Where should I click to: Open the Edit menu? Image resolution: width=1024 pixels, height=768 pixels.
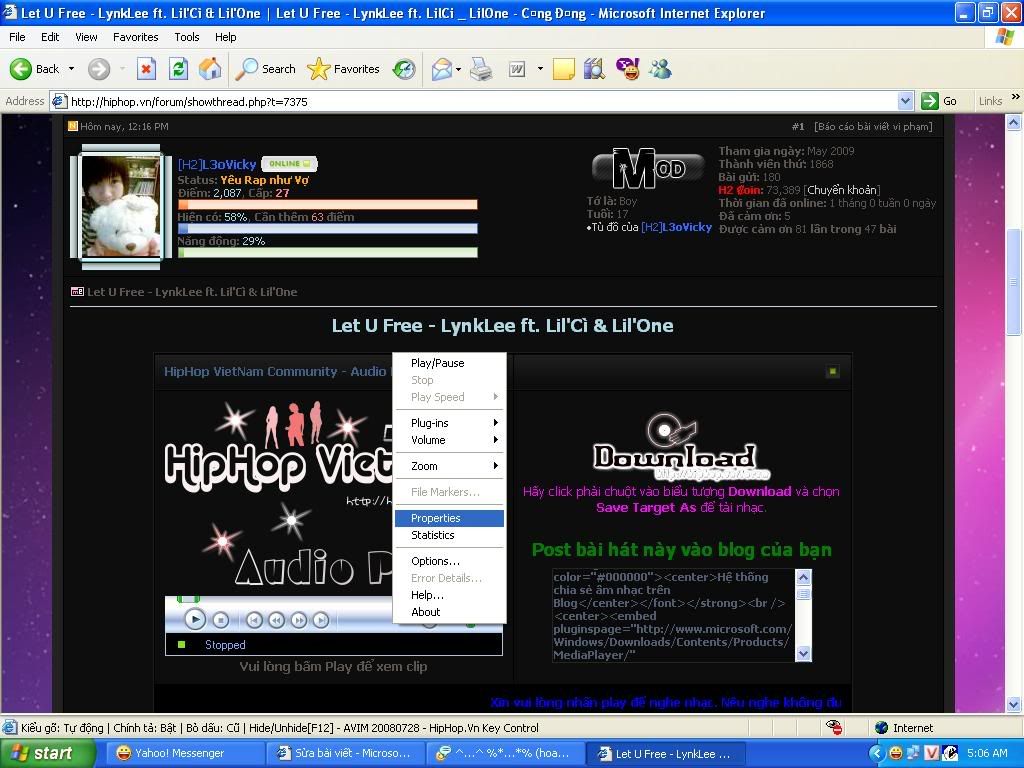[x=50, y=37]
